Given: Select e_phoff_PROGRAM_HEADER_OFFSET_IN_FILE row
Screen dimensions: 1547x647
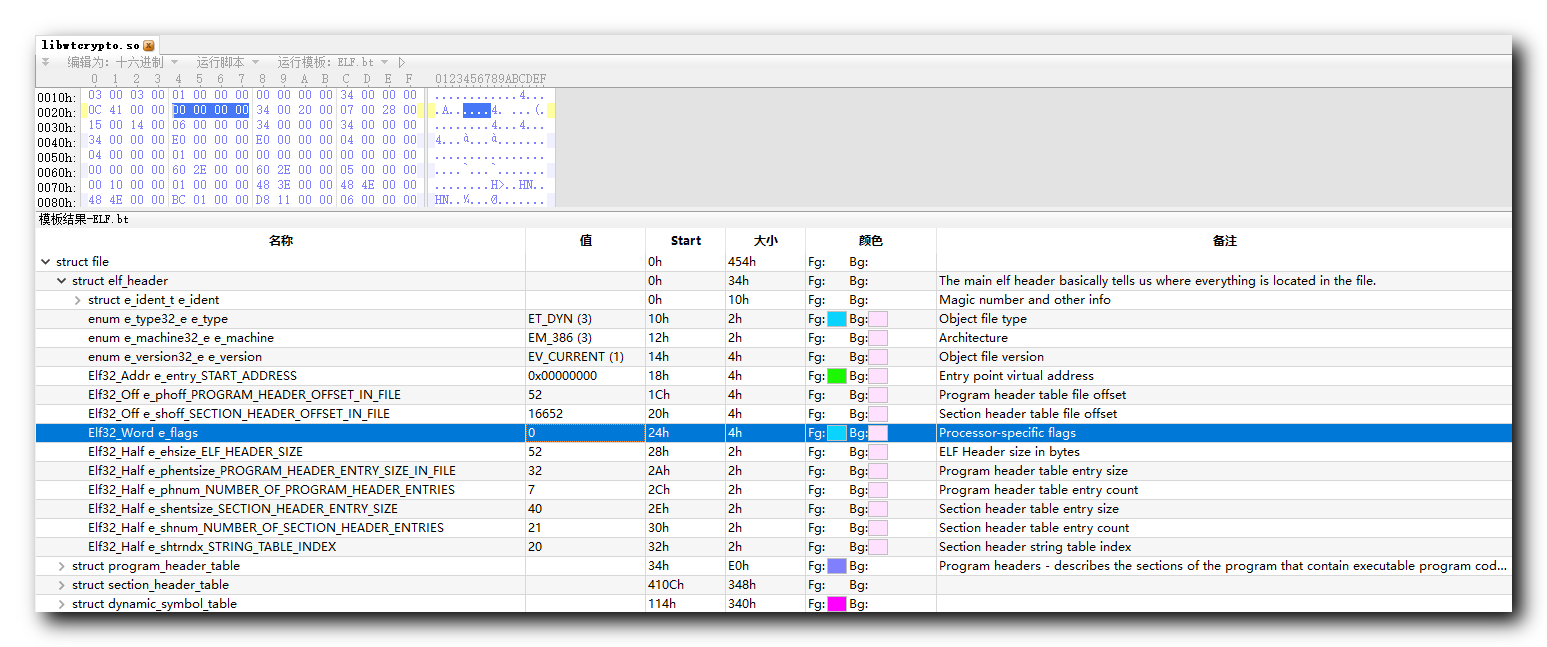Looking at the screenshot, I should (774, 395).
